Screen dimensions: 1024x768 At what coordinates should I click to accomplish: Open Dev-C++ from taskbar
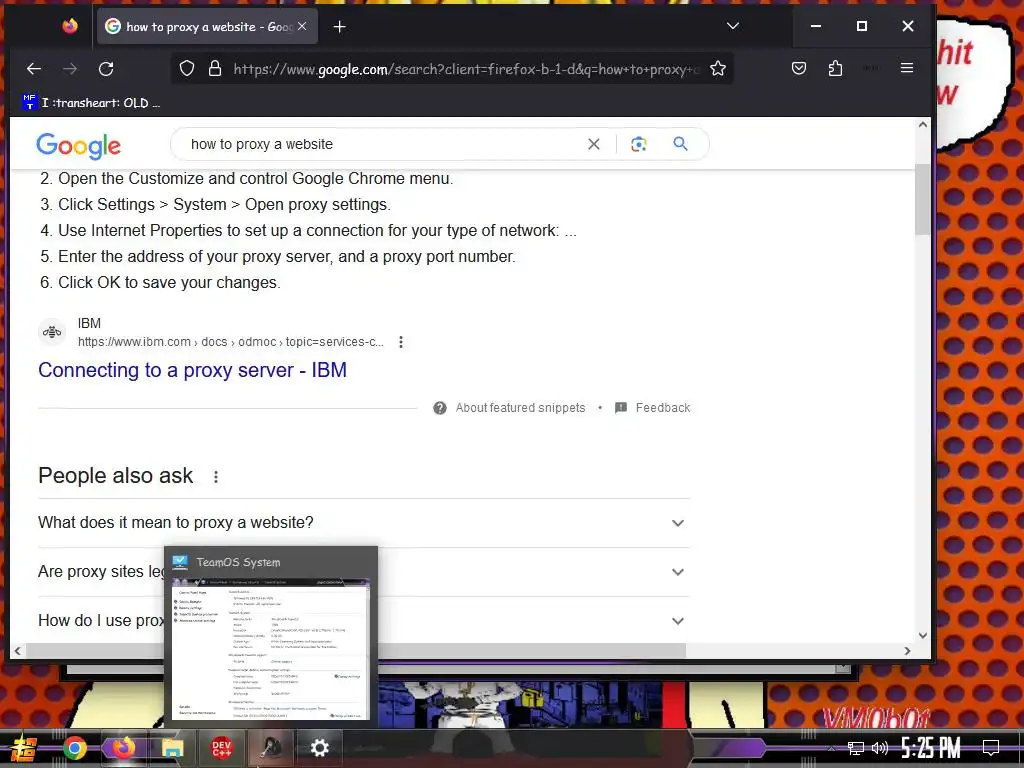221,748
